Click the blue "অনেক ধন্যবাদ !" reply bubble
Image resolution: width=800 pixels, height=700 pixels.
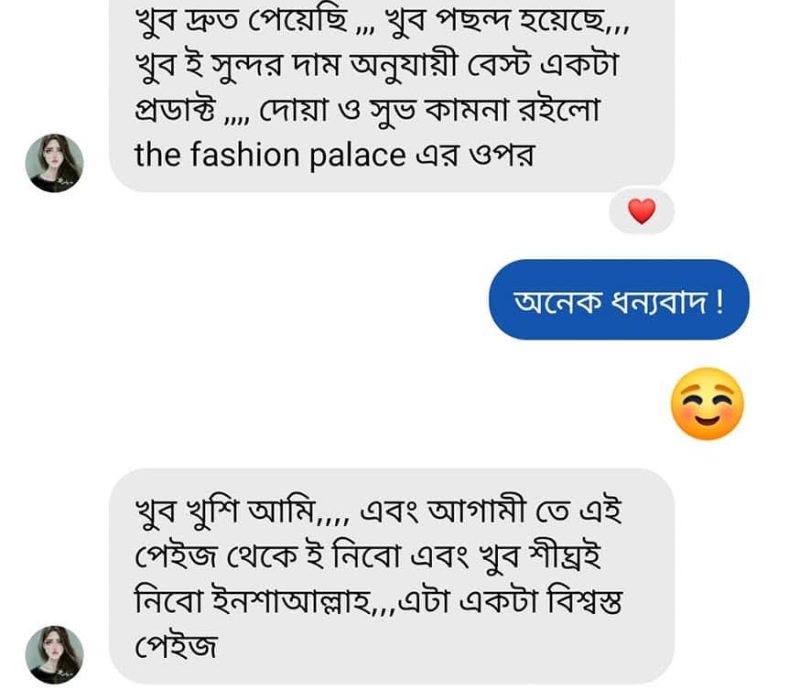tap(618, 299)
